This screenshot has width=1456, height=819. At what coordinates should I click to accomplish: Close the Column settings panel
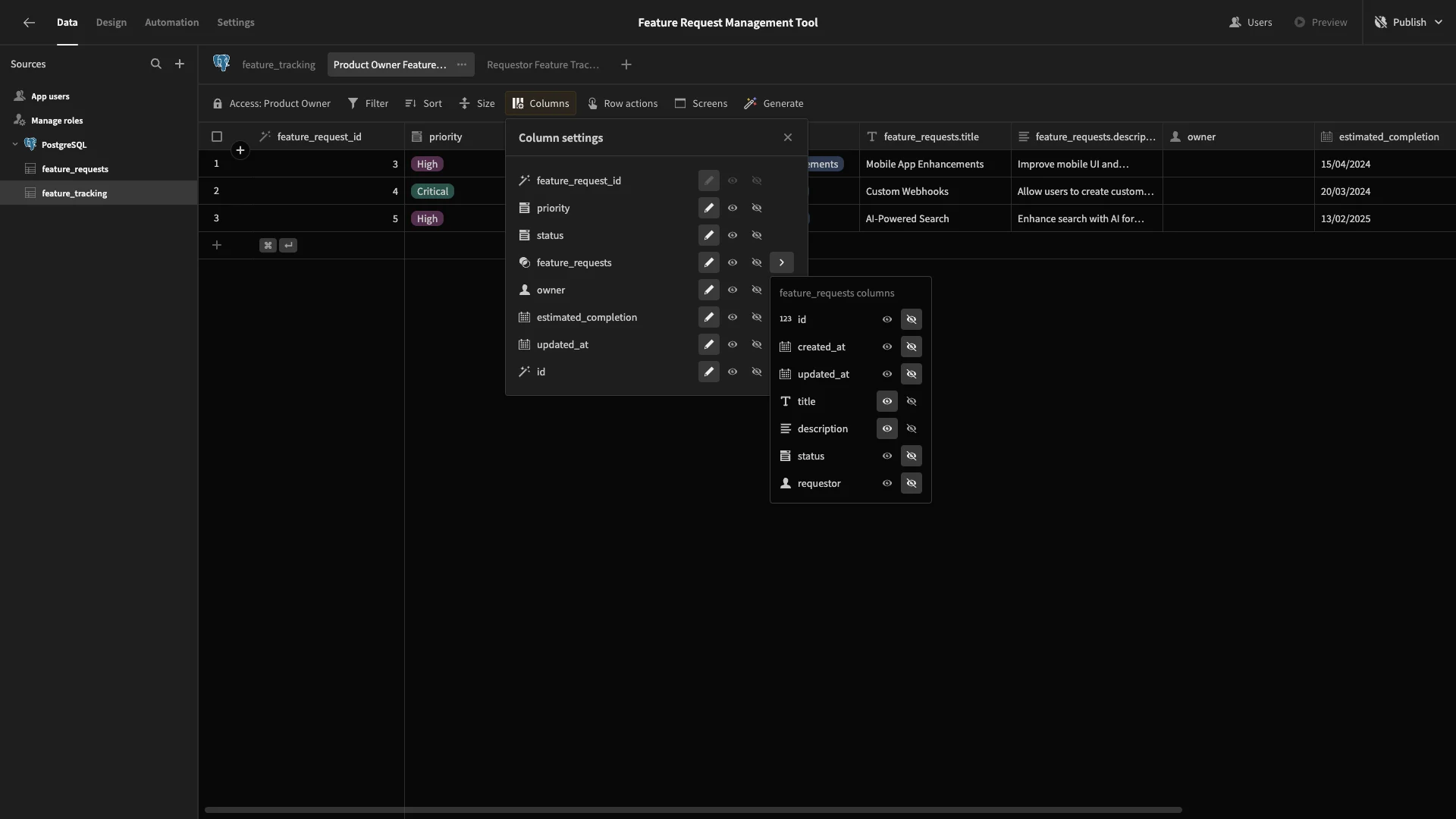(788, 137)
